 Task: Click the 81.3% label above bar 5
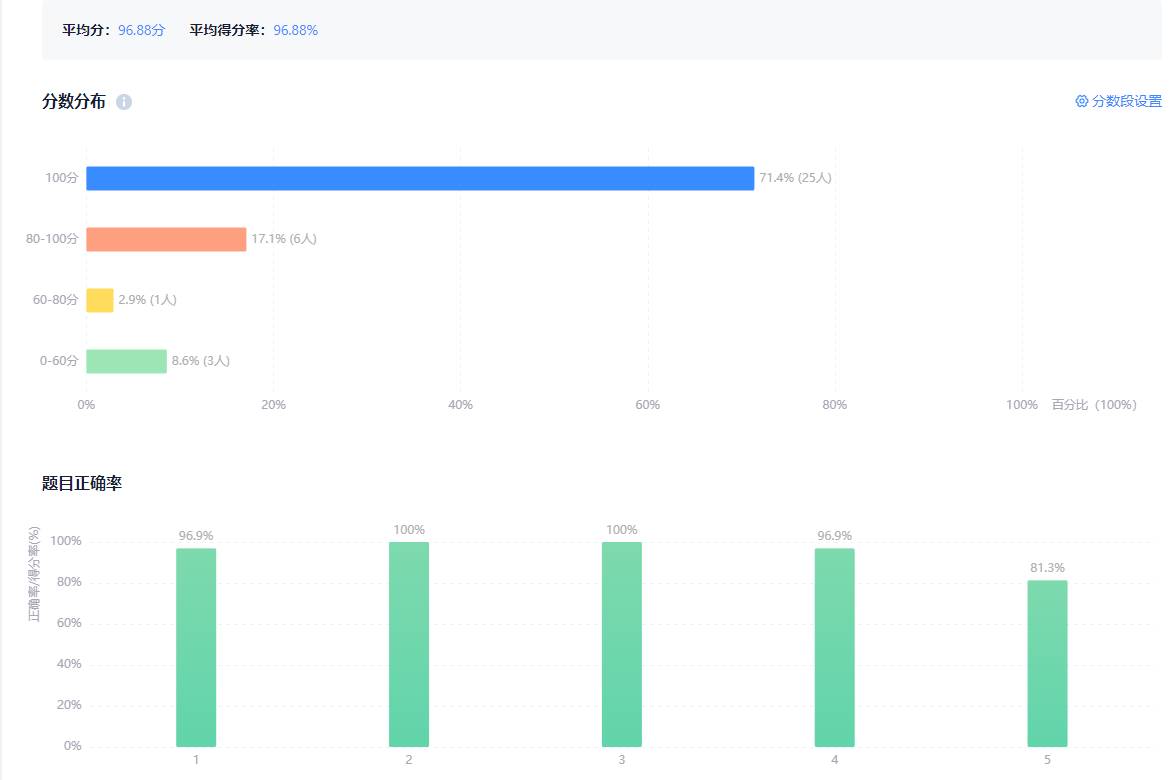(1047, 568)
